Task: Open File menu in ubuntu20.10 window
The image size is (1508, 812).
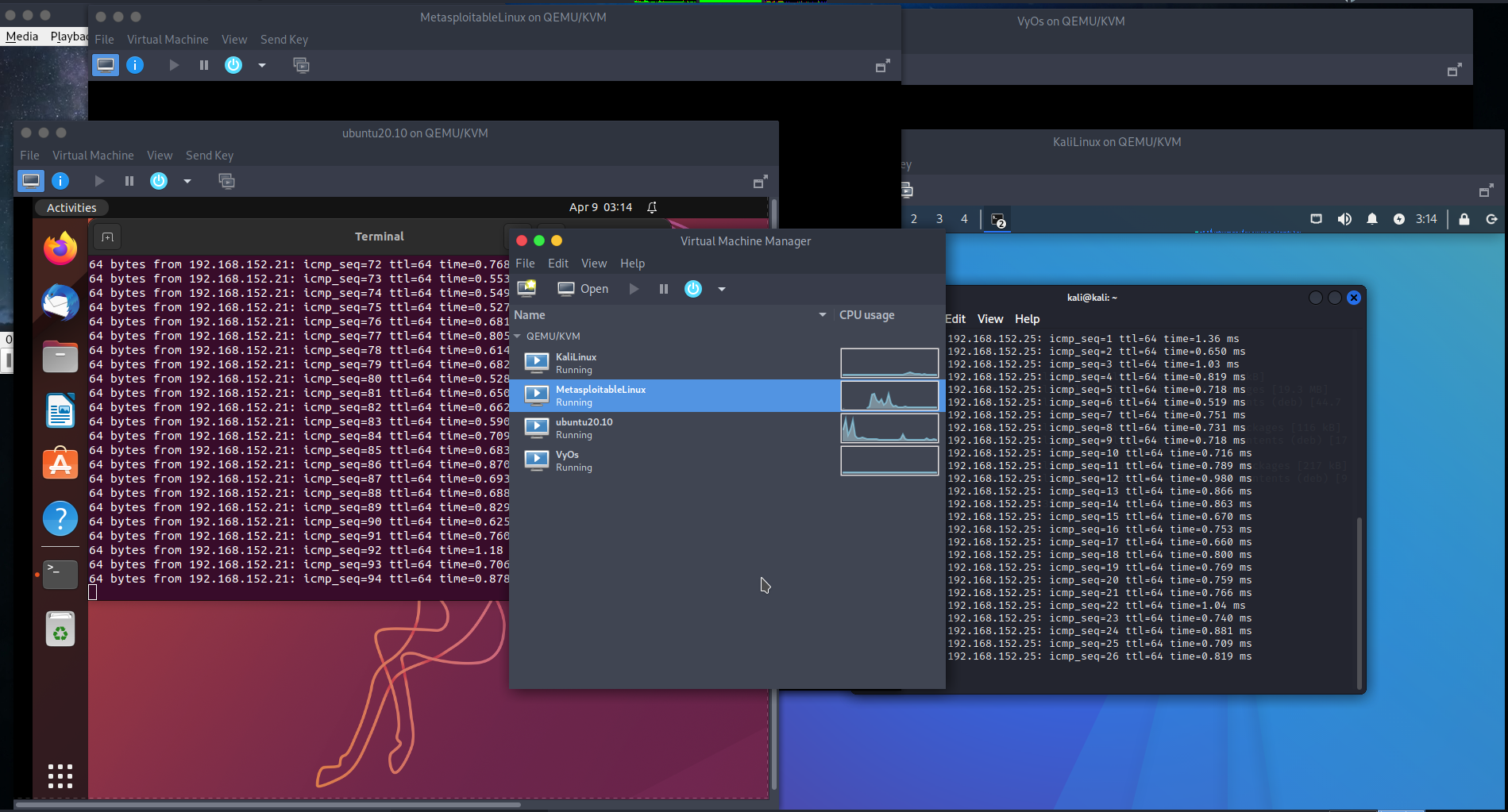Action: pyautogui.click(x=29, y=156)
